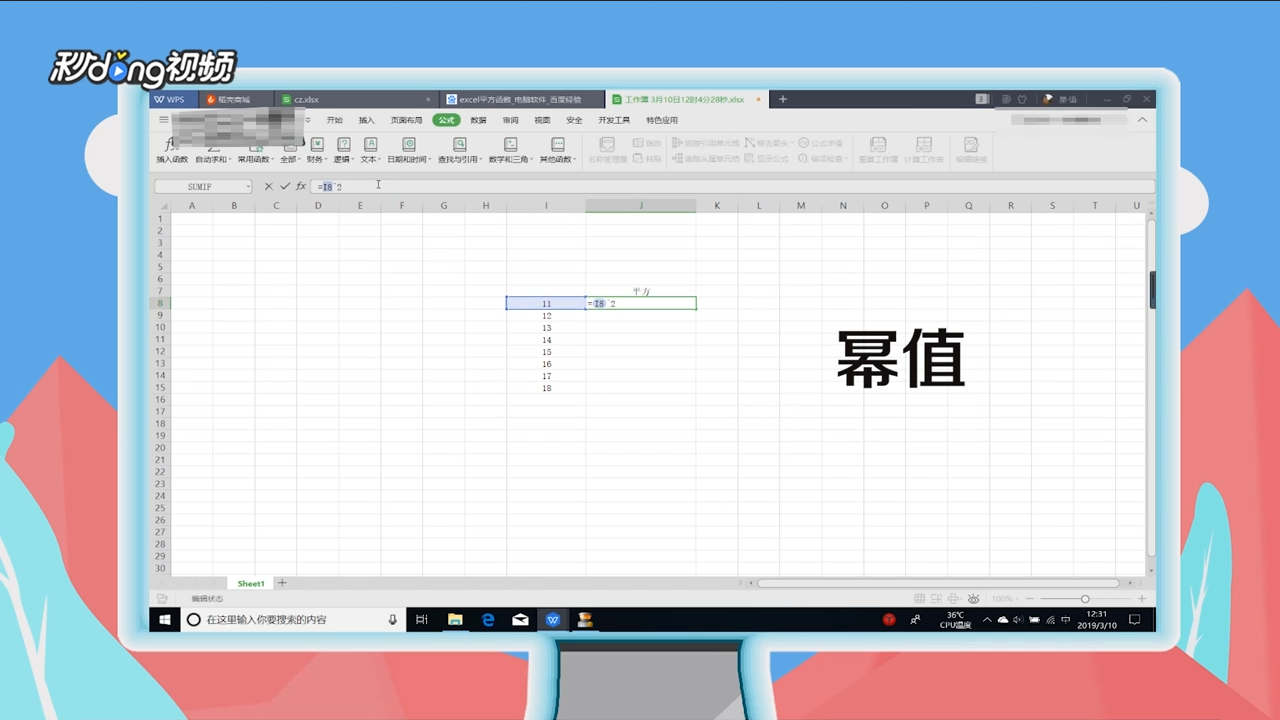Confirm formula entry with the checkmark icon
The height and width of the screenshot is (720, 1280).
pos(285,186)
